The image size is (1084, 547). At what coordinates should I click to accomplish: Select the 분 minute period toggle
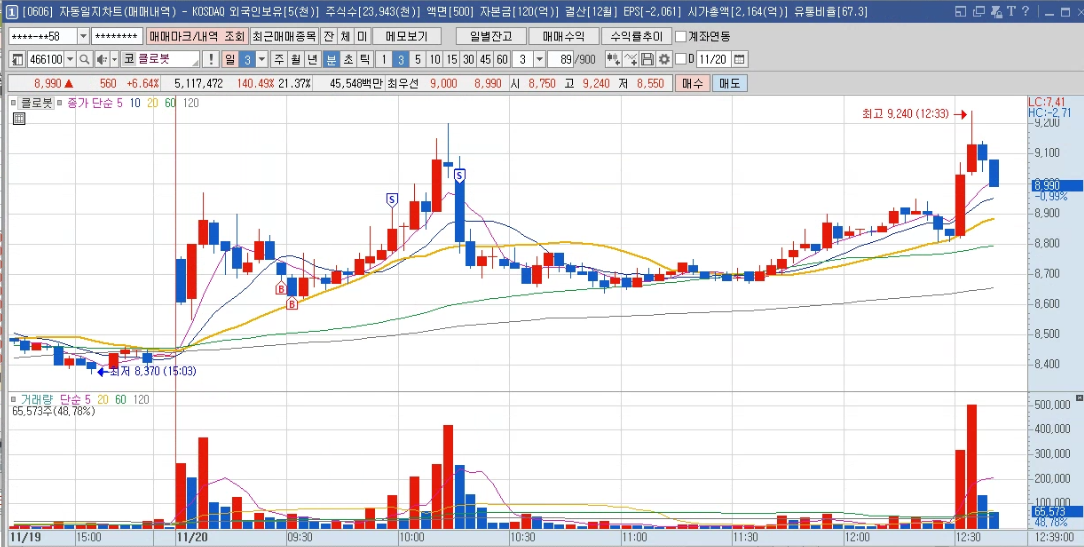[331, 59]
